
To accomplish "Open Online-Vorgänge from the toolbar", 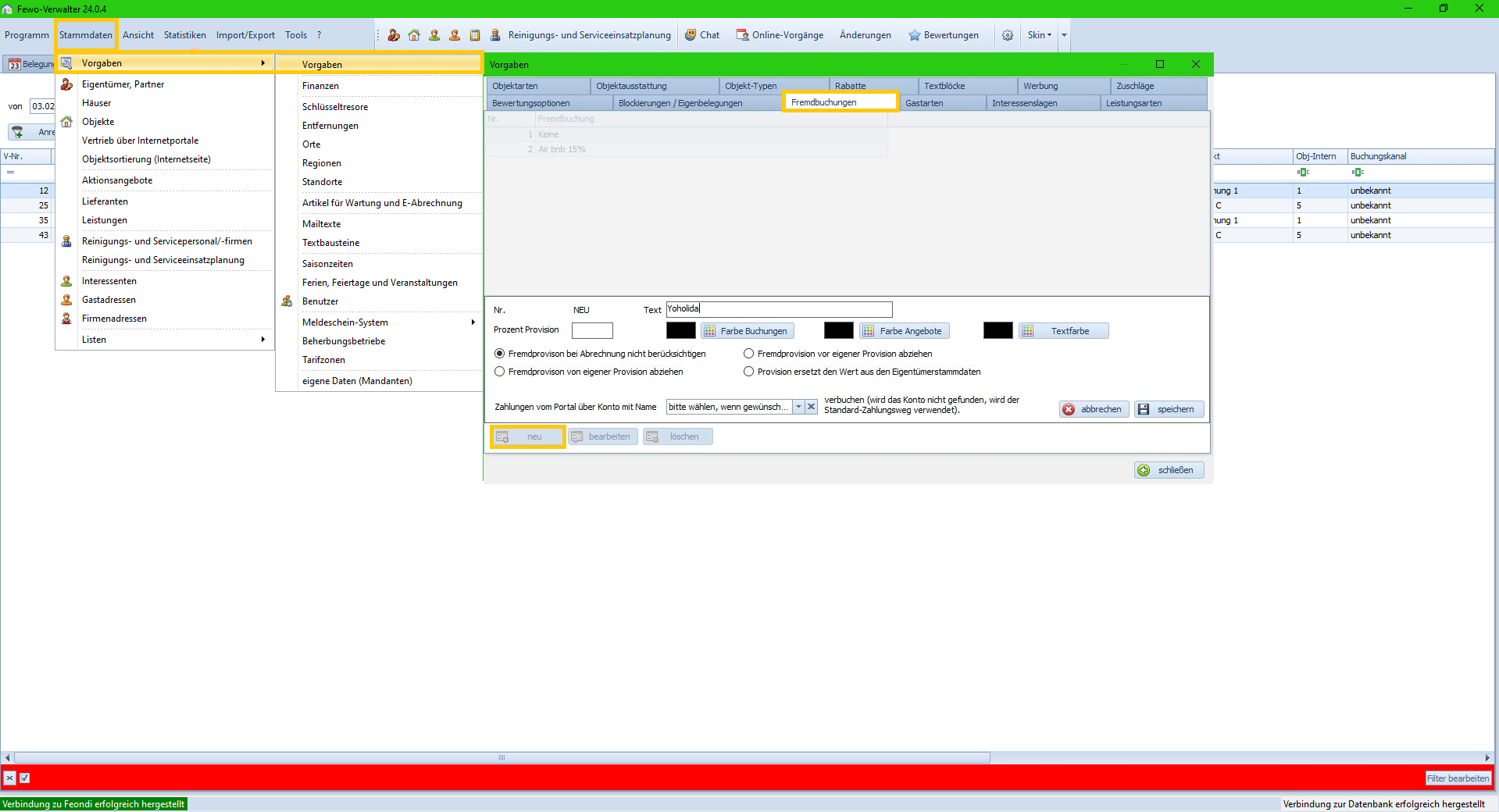I will (x=780, y=35).
